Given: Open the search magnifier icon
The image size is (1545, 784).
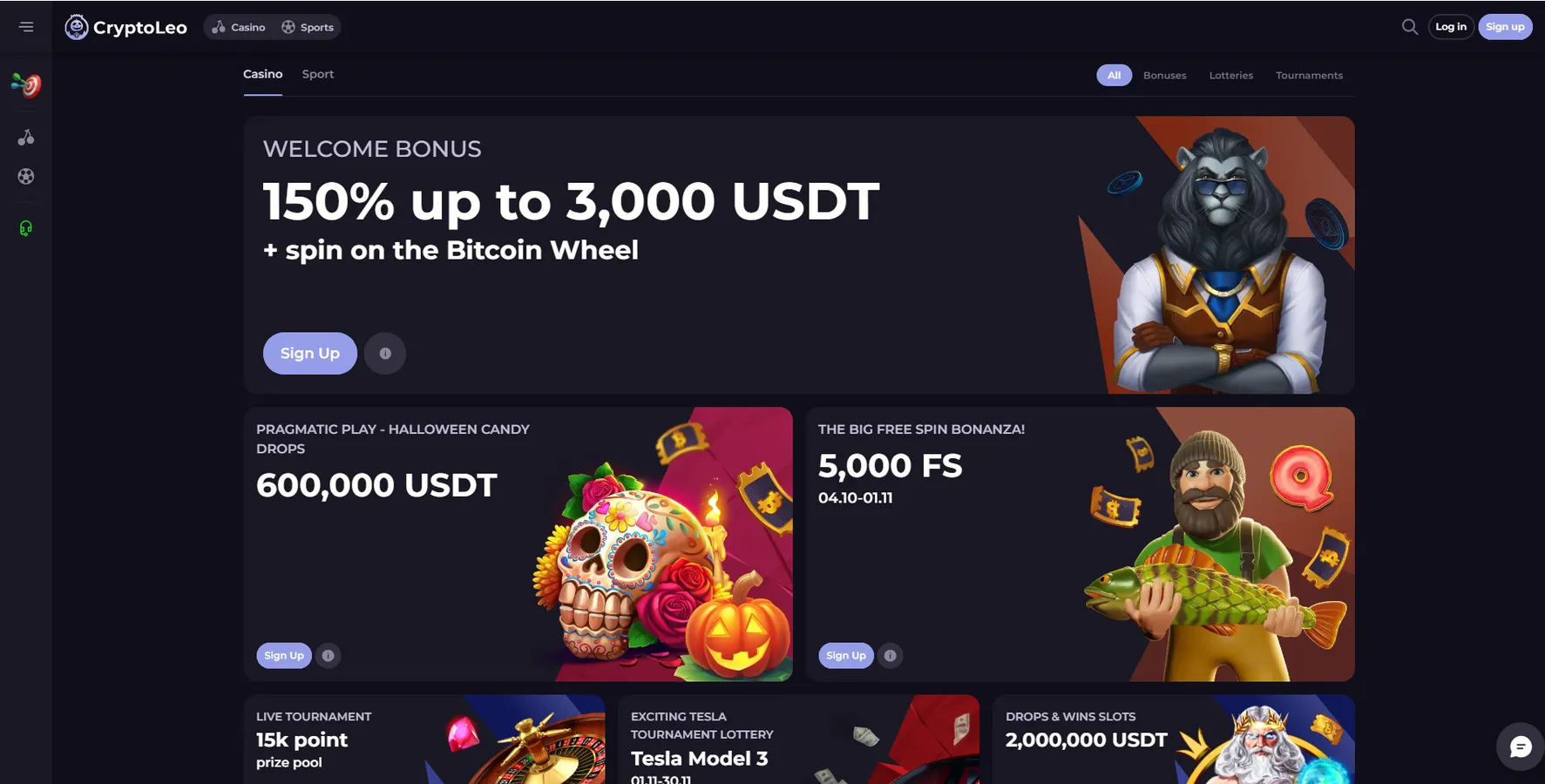Looking at the screenshot, I should click(1409, 27).
